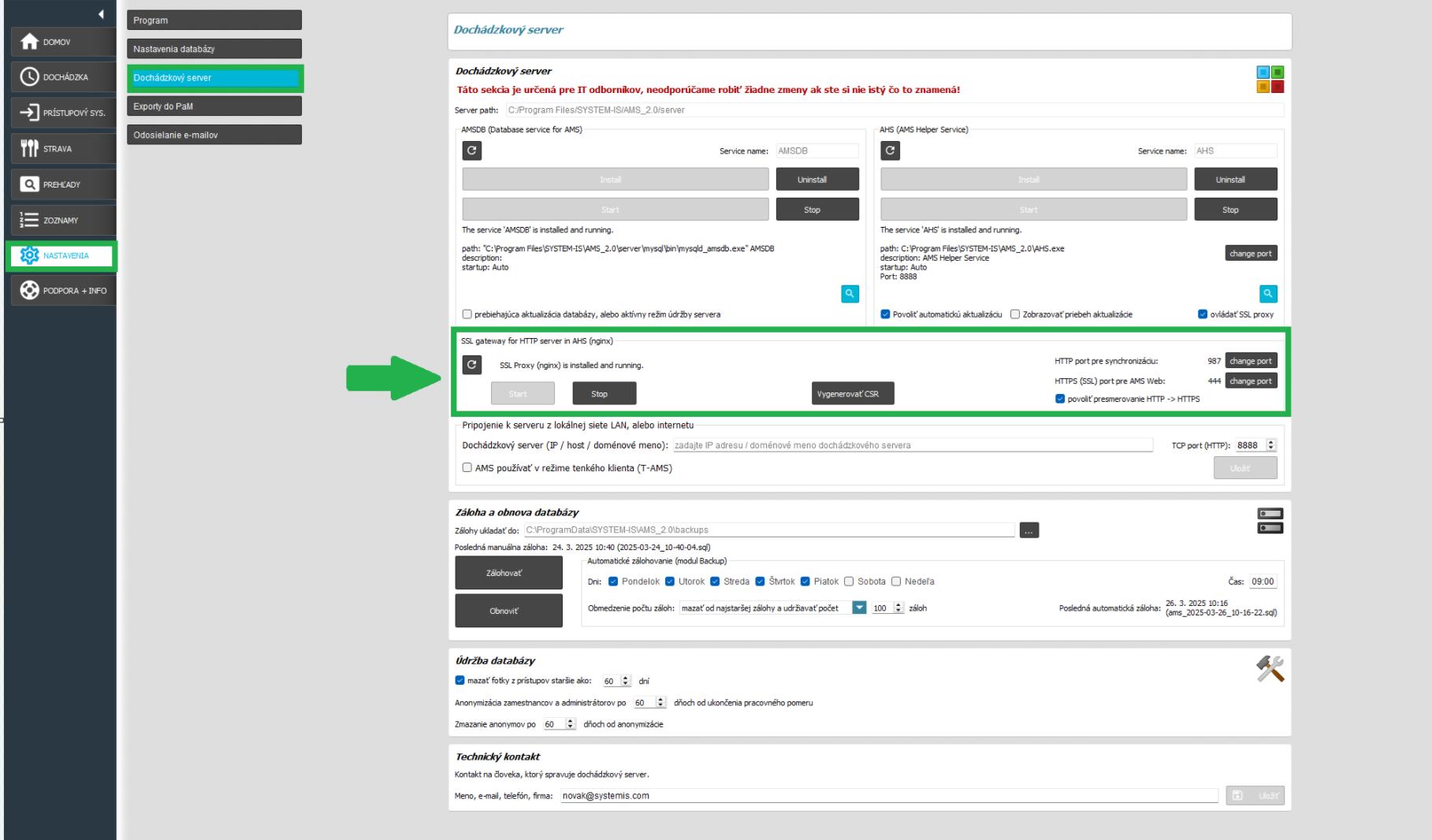Click the Dochádzkový server address field
The image size is (1432, 840).
pyautogui.click(x=912, y=445)
